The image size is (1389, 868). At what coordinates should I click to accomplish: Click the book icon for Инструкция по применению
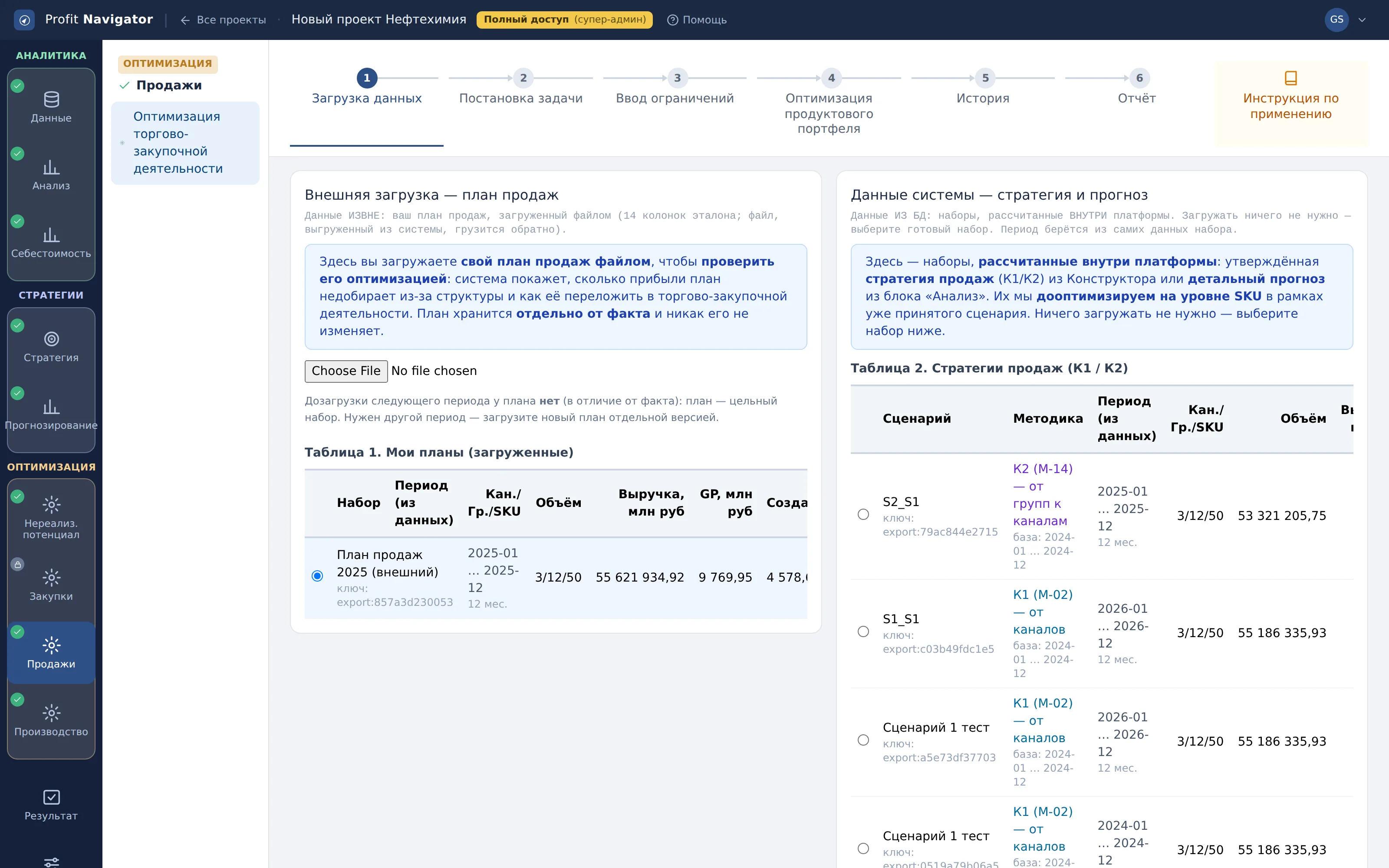click(1291, 78)
